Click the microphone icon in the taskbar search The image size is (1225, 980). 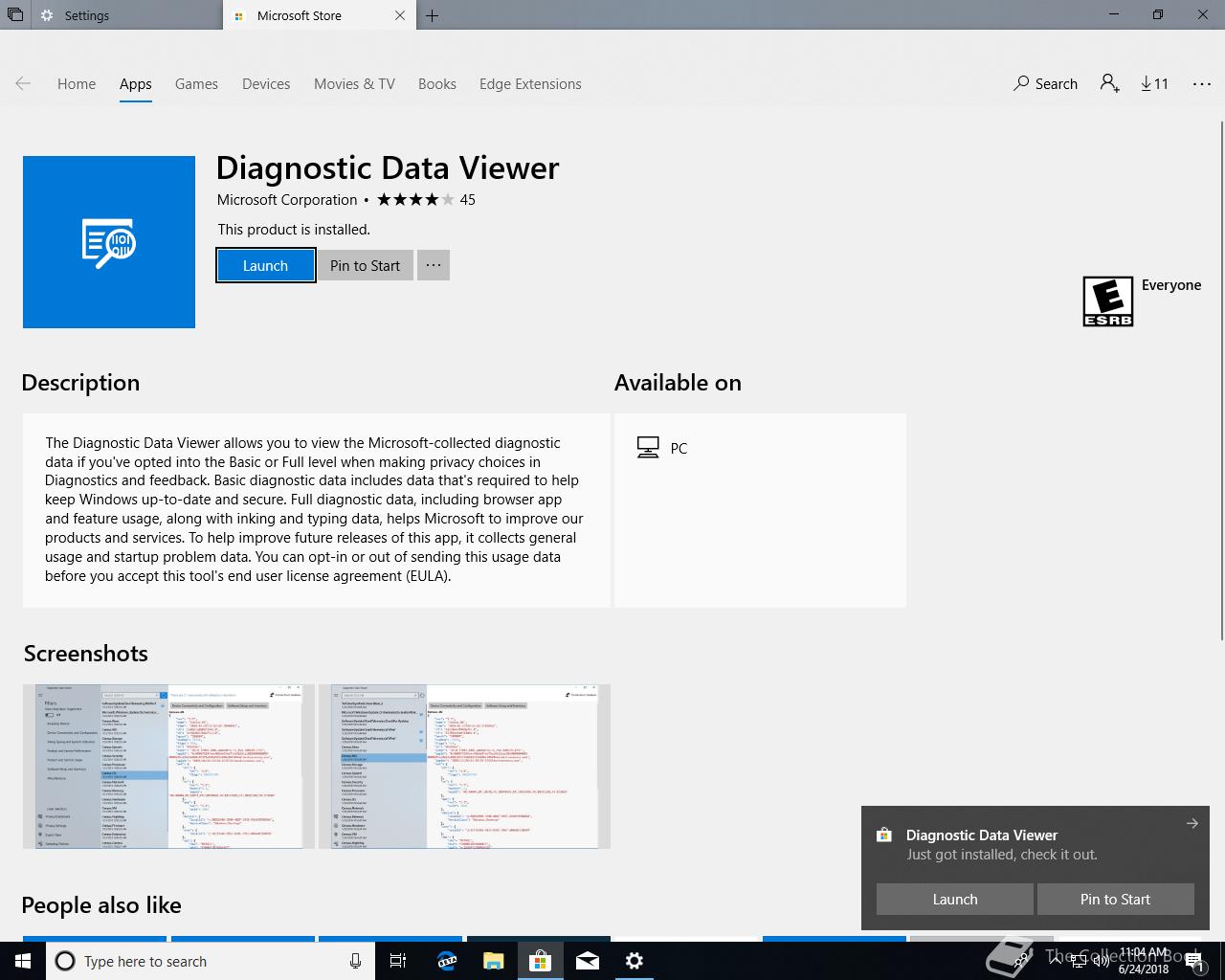[x=355, y=961]
